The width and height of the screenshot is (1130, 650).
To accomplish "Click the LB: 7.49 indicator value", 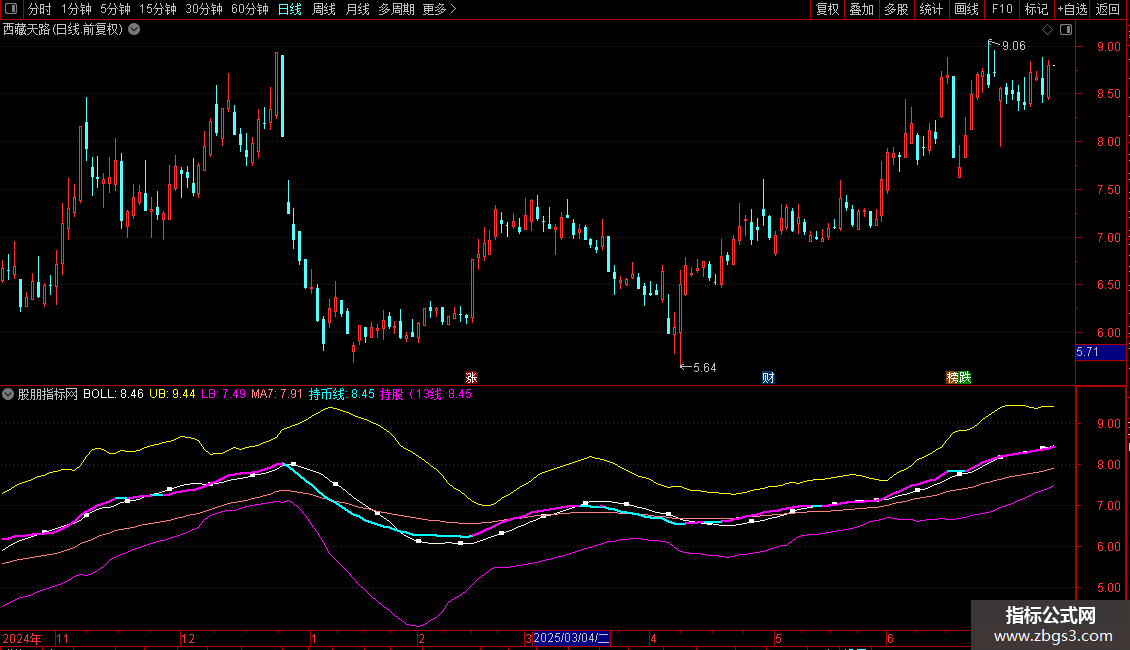I will tap(223, 394).
